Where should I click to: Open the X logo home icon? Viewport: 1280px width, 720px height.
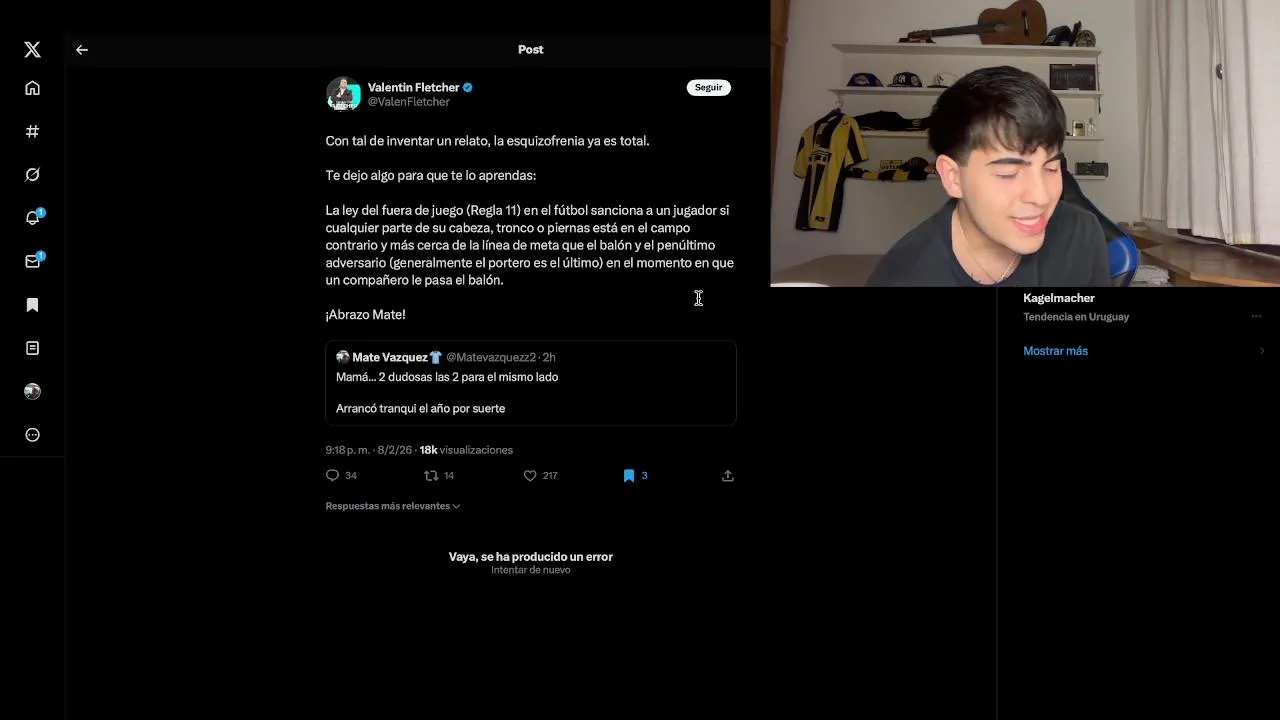coord(32,49)
